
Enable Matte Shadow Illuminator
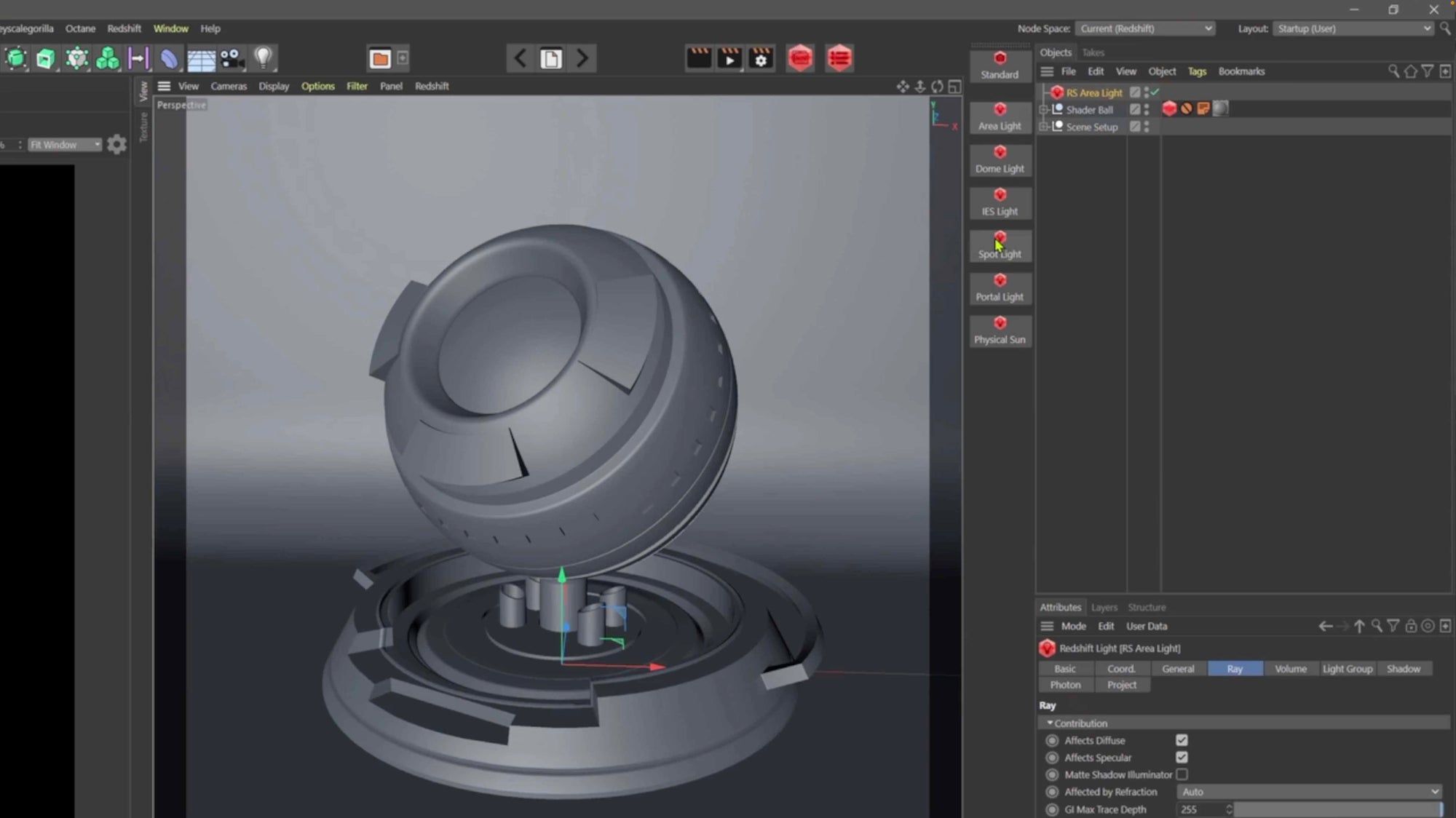click(1182, 774)
